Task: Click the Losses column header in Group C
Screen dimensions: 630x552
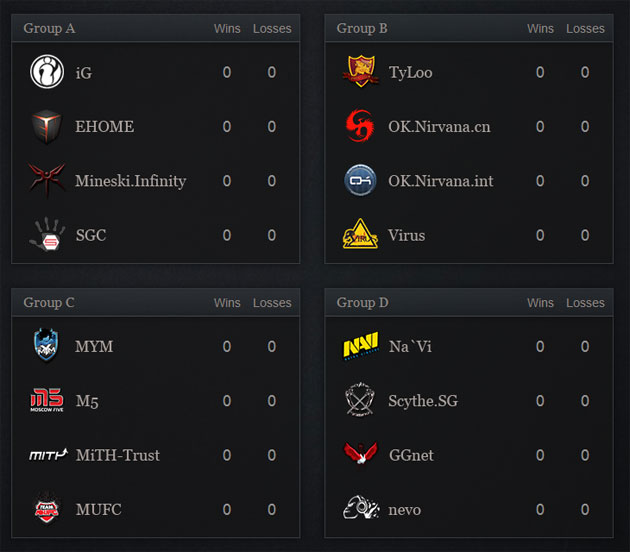Action: [272, 302]
